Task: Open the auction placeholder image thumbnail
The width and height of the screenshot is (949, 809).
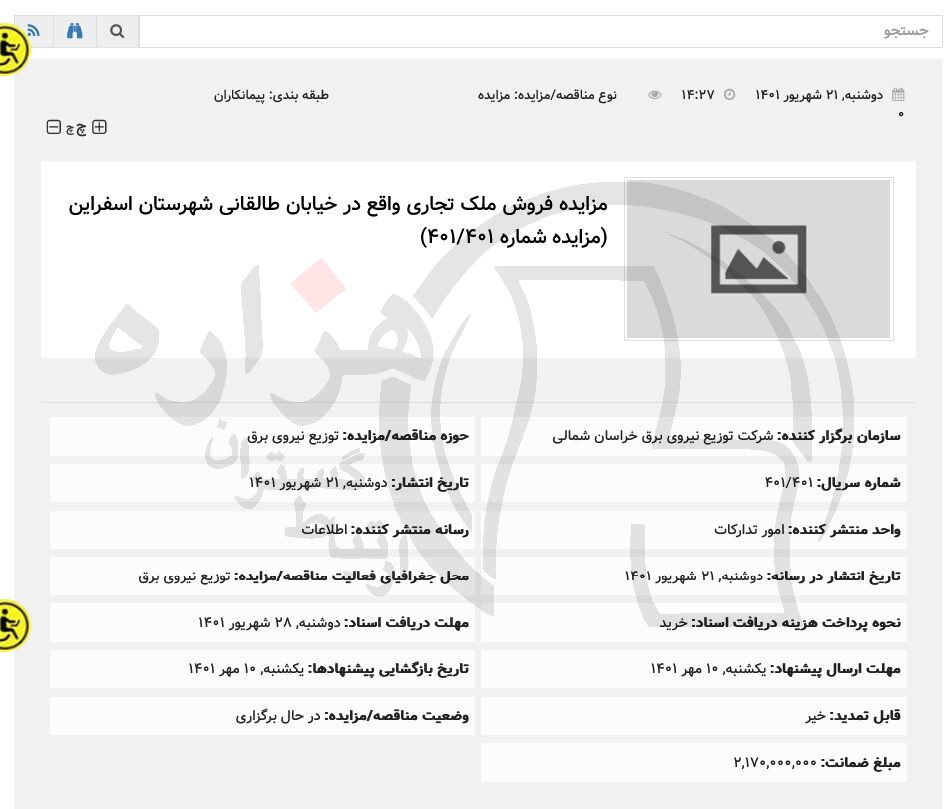Action: (x=758, y=259)
